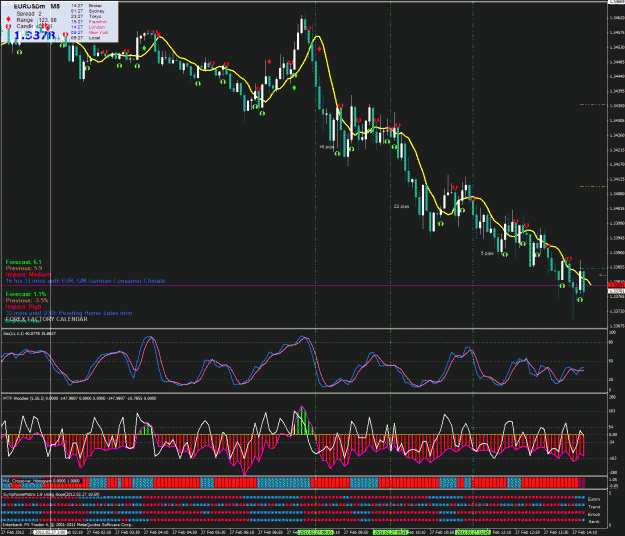
Task: Click the 'Impact: Medium' label
Action: click(28, 275)
